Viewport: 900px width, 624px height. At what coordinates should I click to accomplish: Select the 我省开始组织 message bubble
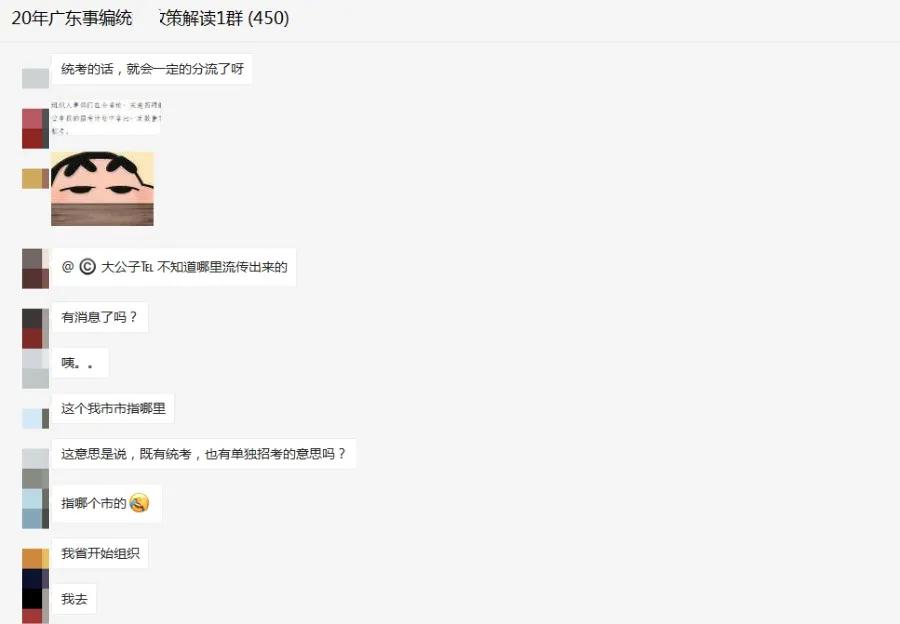[100, 553]
